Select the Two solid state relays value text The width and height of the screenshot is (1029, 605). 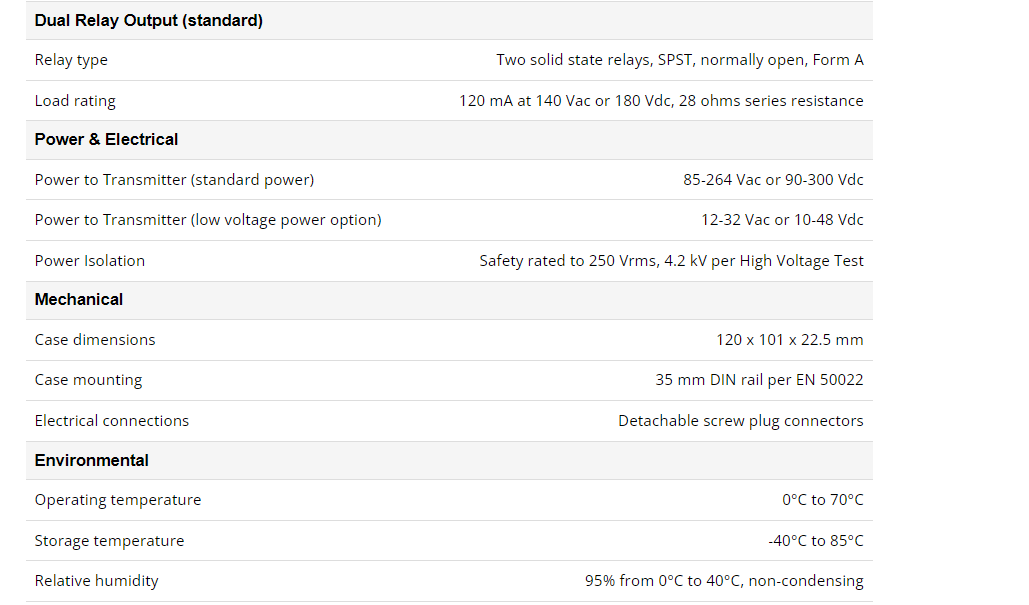pyautogui.click(x=679, y=60)
